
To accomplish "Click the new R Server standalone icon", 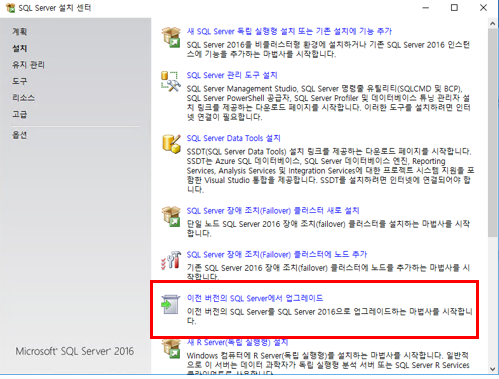I will click(x=171, y=349).
